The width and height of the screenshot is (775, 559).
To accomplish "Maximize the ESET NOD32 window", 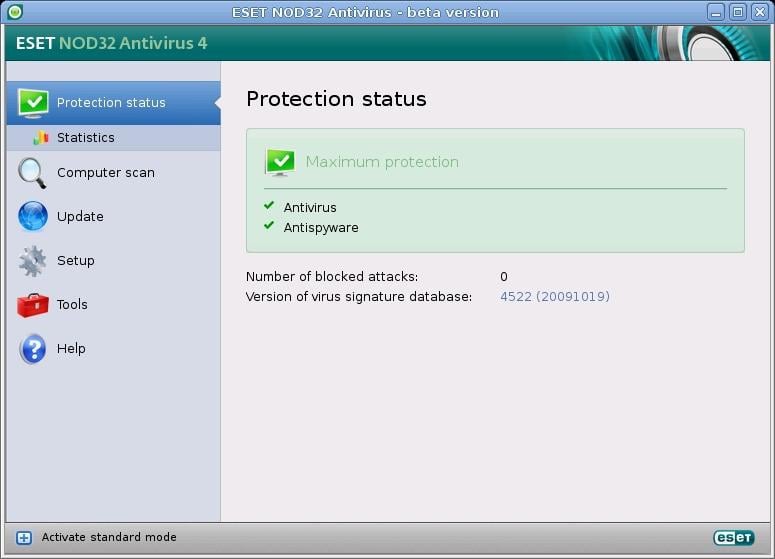I will coord(738,12).
